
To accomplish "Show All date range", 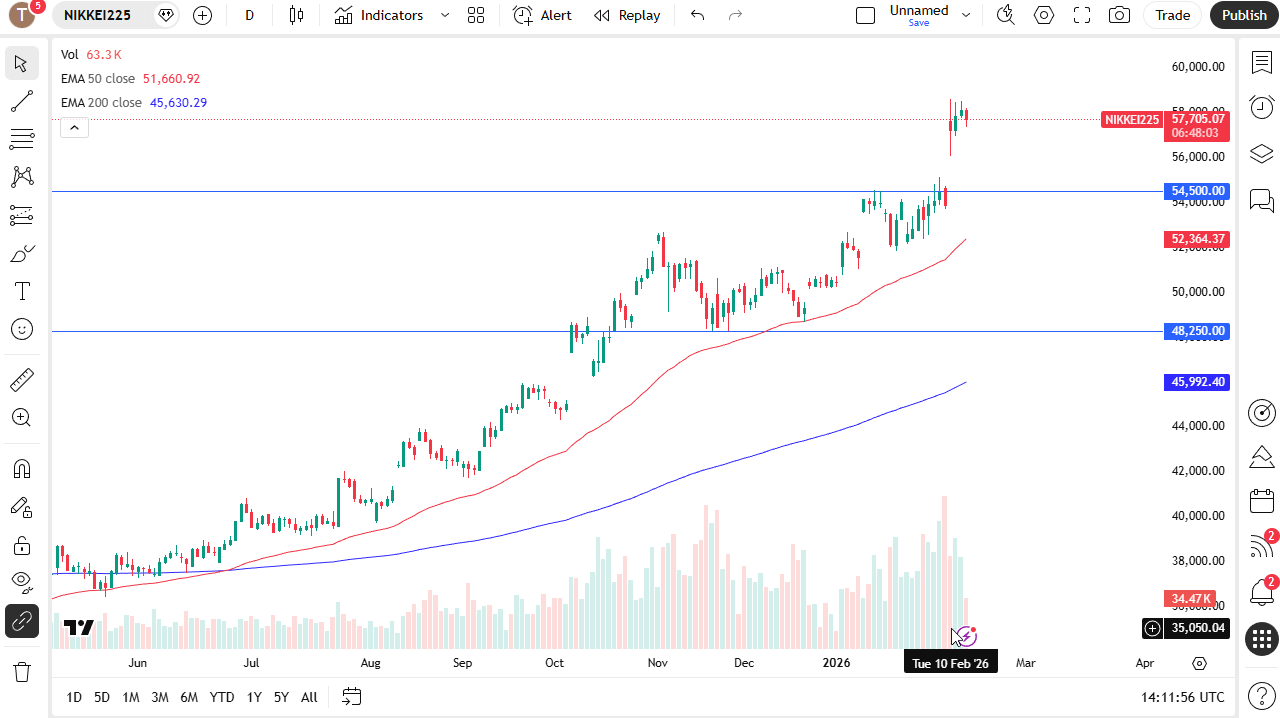I will pyautogui.click(x=309, y=697).
